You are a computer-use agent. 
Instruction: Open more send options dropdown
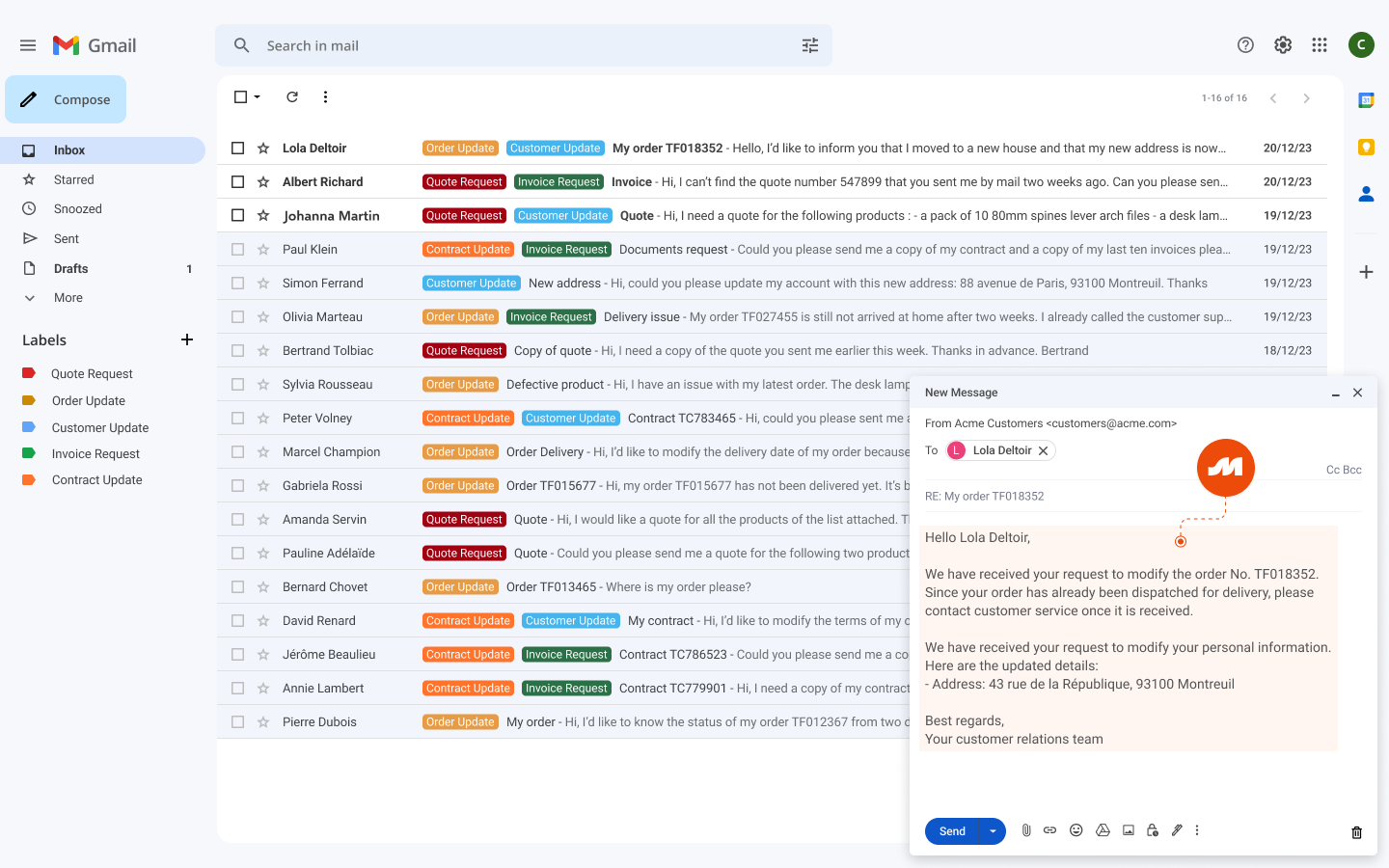click(x=993, y=831)
